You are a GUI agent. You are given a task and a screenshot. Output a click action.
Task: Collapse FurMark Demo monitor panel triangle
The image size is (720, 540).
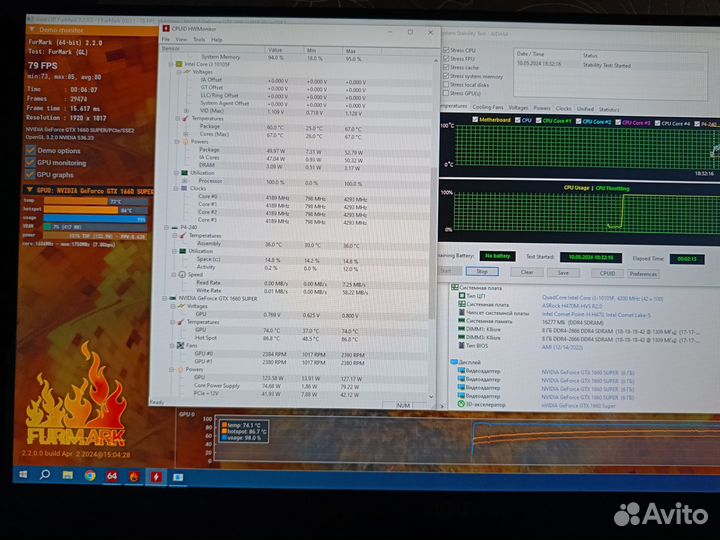(x=32, y=29)
